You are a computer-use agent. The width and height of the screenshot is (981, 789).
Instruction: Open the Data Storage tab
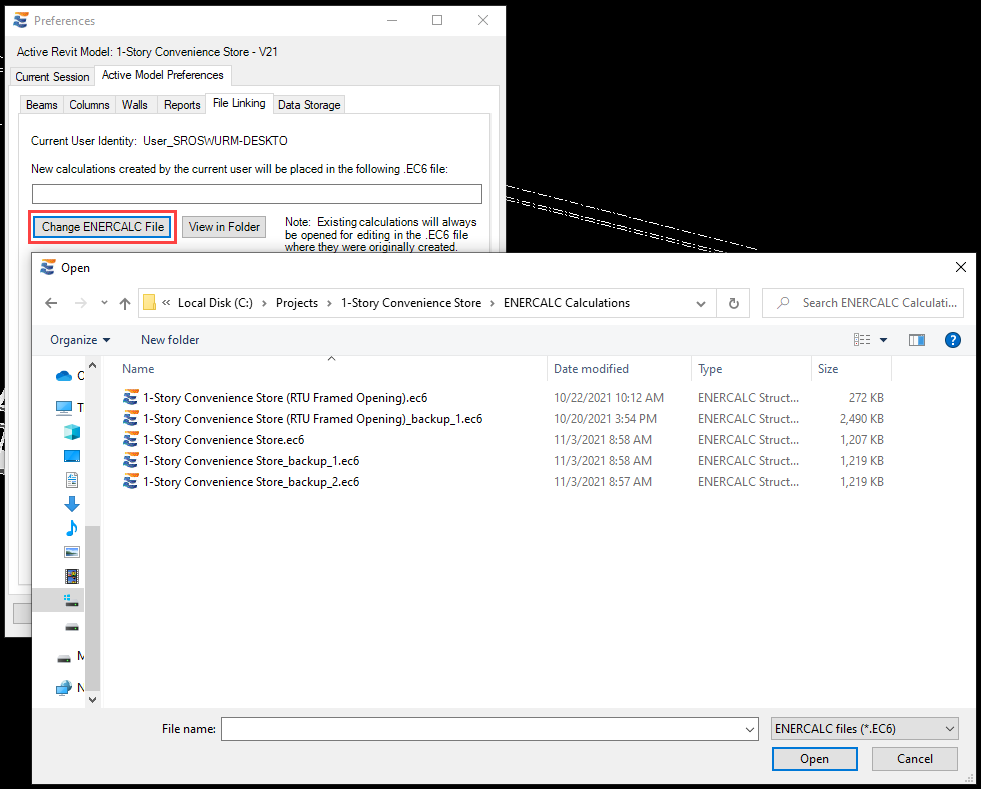click(309, 104)
